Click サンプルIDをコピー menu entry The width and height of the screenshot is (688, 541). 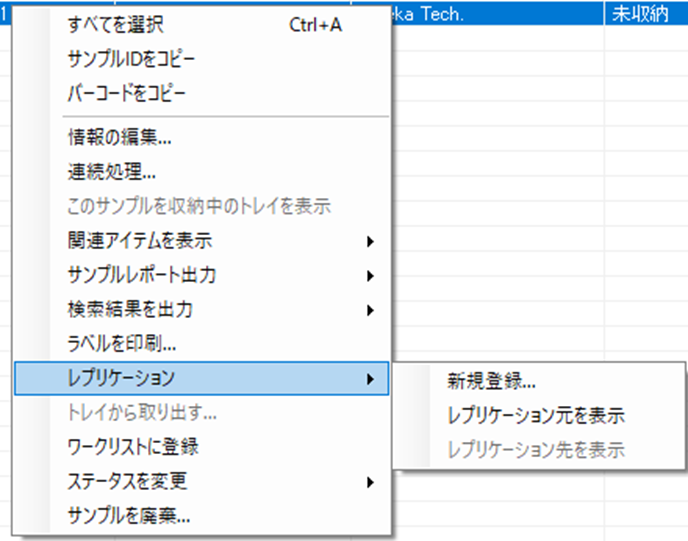point(132,59)
